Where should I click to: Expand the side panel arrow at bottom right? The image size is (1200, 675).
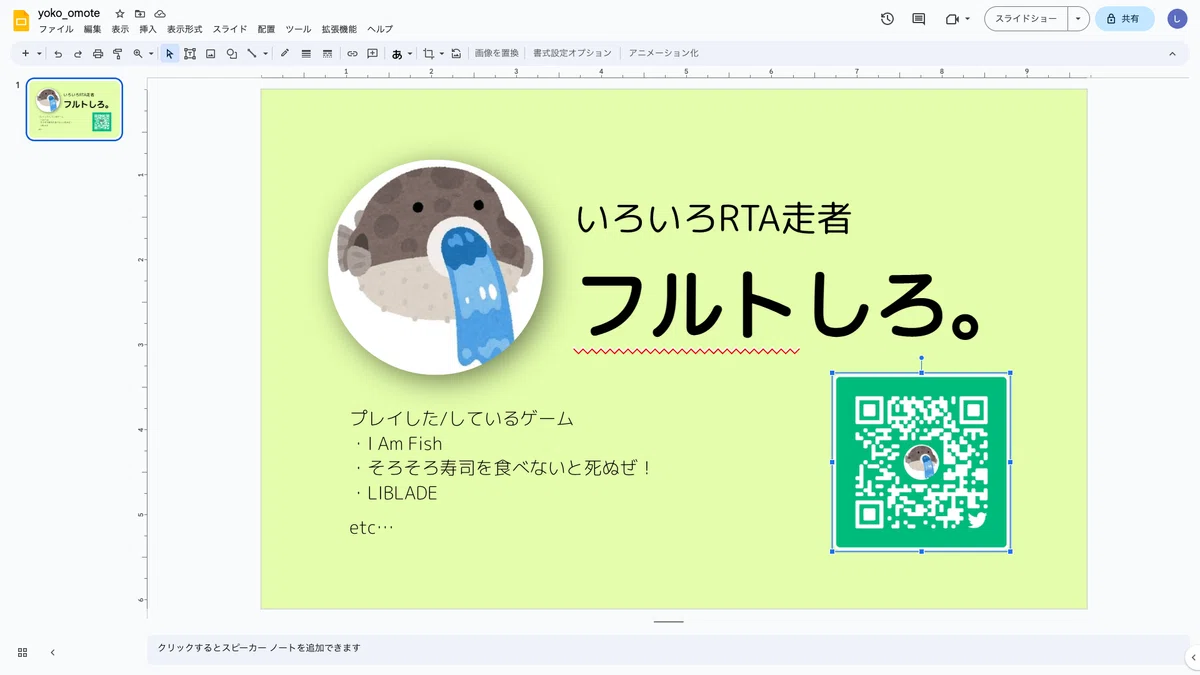point(1193,657)
